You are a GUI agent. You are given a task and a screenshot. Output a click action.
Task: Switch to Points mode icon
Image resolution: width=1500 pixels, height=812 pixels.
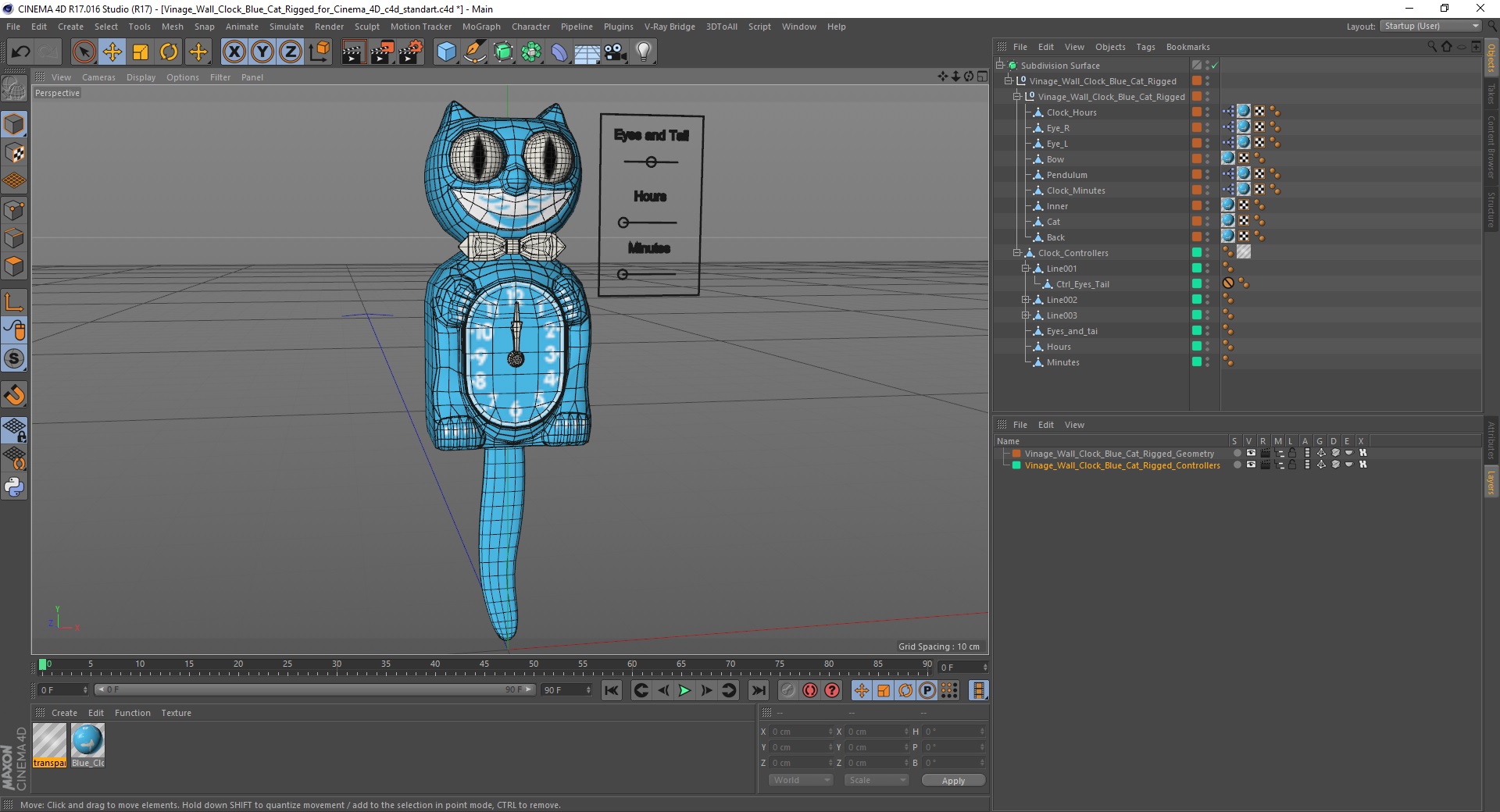tap(14, 210)
